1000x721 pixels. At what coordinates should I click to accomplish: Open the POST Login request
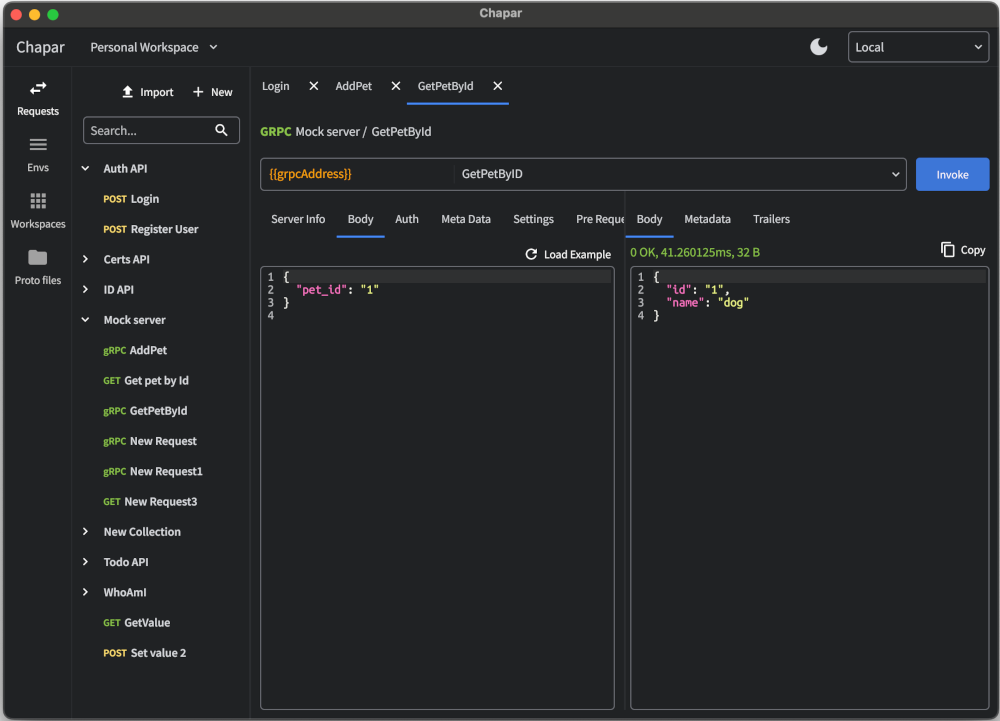(x=131, y=199)
